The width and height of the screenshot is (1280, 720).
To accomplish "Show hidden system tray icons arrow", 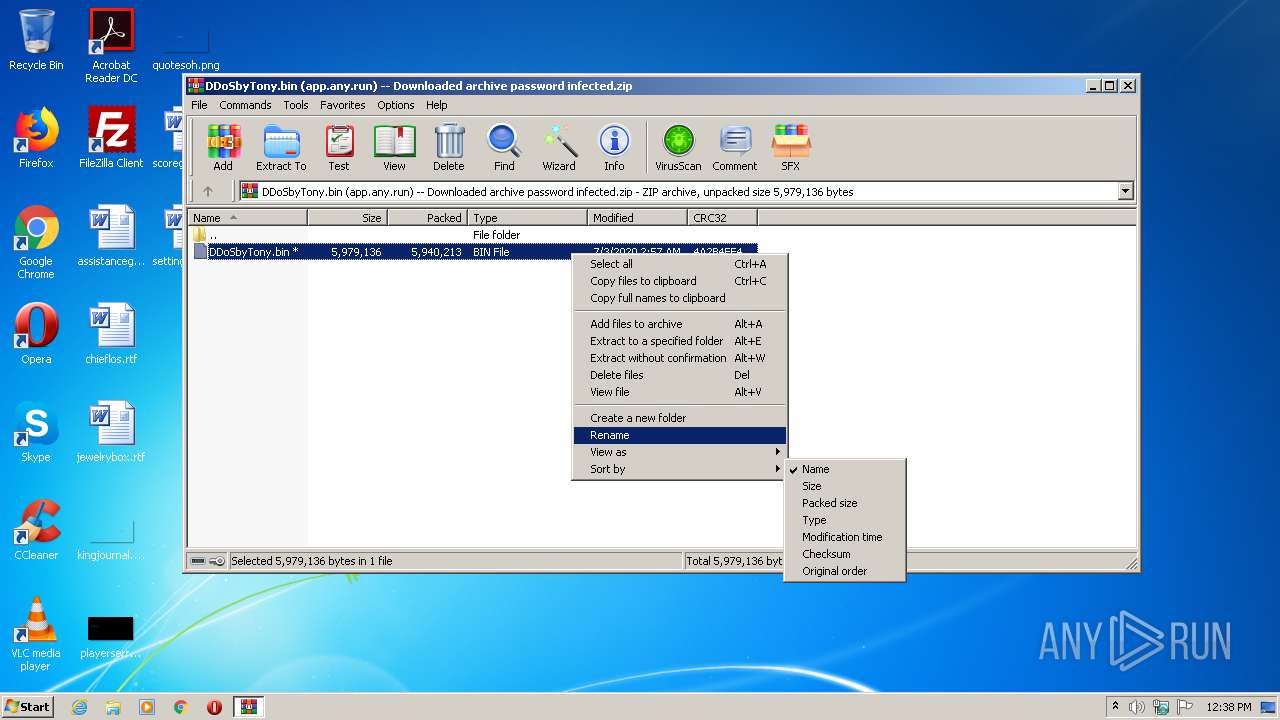I will coord(1115,707).
